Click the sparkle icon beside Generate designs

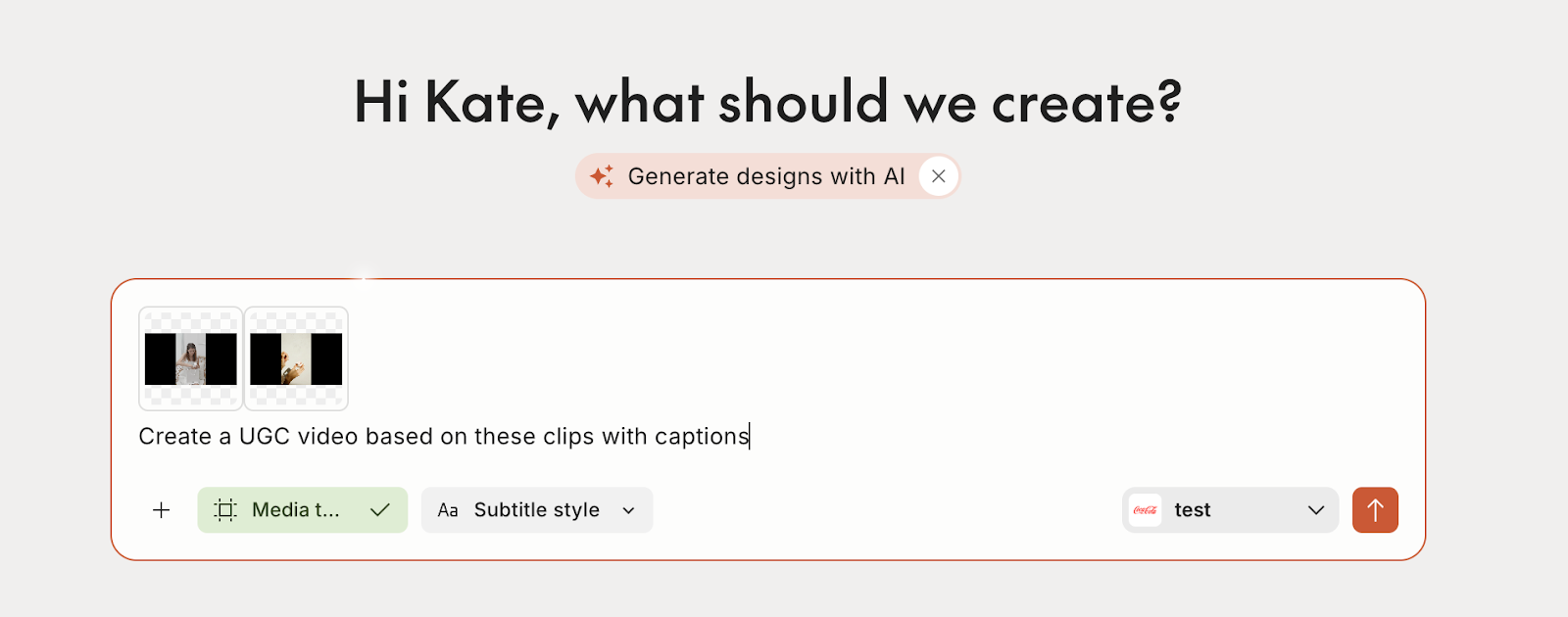(x=602, y=176)
